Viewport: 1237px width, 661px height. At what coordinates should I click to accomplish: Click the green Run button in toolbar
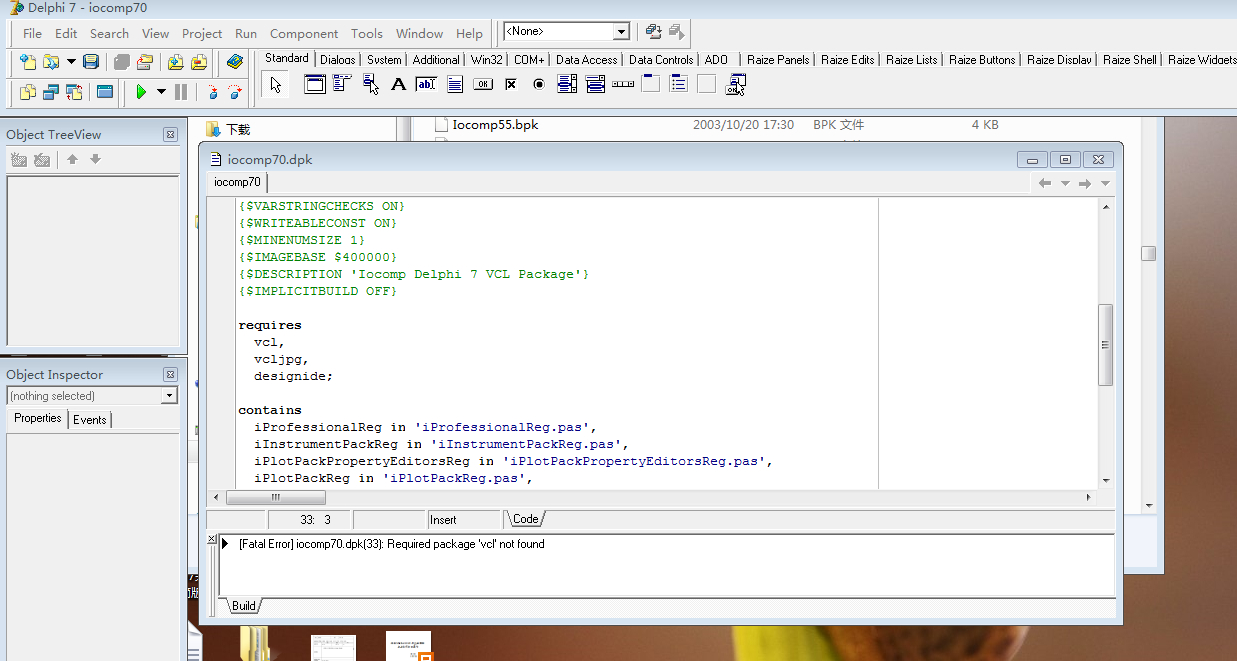pos(141,92)
